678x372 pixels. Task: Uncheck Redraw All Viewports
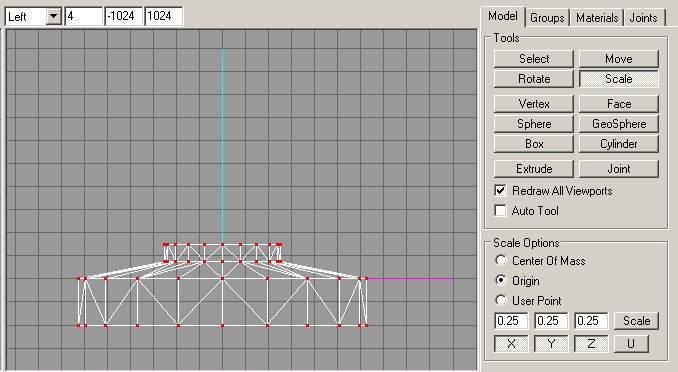500,190
